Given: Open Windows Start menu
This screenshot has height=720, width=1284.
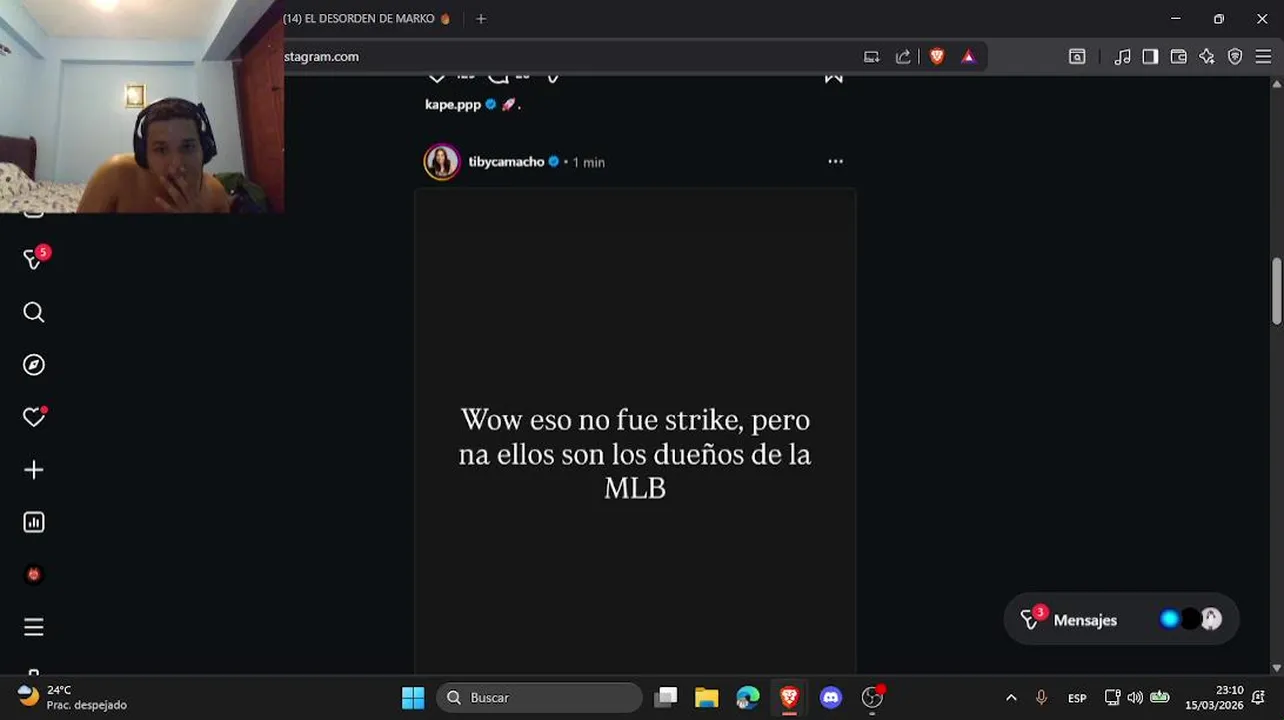Looking at the screenshot, I should pos(413,698).
